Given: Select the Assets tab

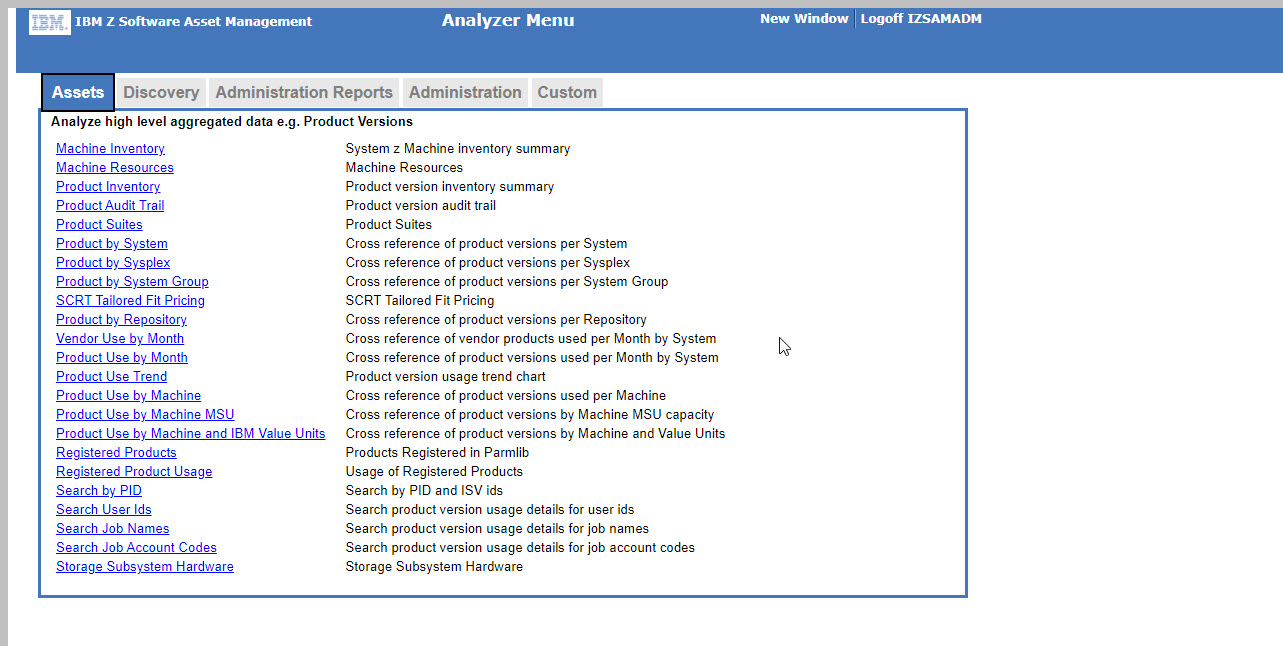Looking at the screenshot, I should (x=77, y=92).
